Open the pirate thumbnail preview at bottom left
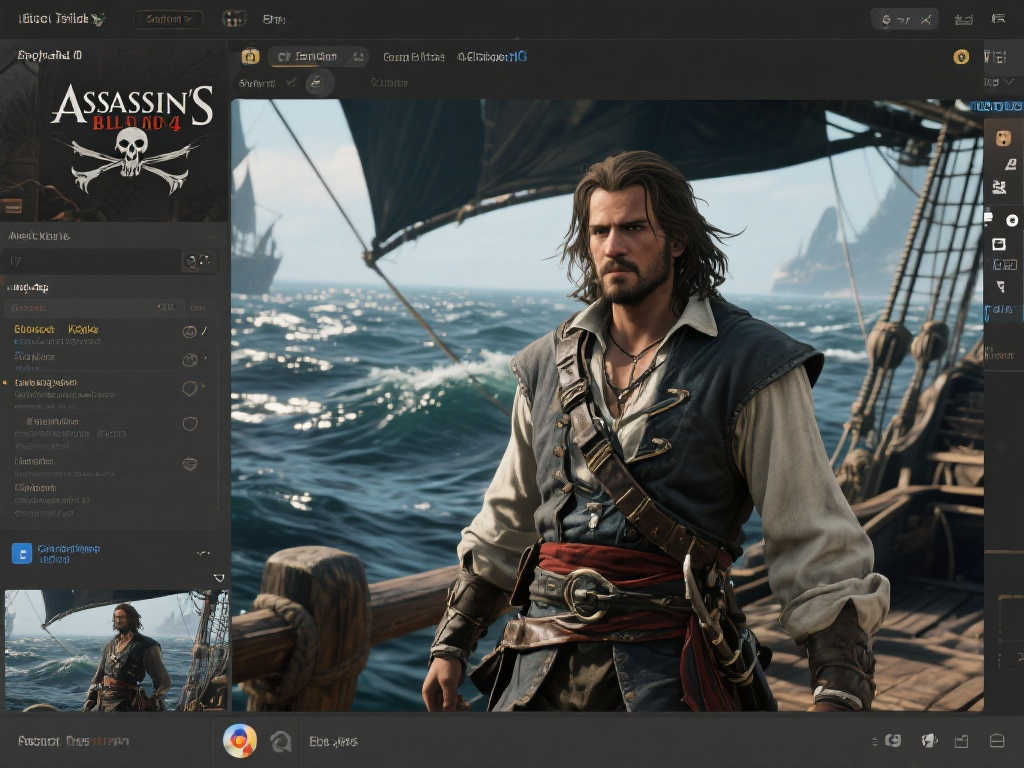 pyautogui.click(x=116, y=650)
